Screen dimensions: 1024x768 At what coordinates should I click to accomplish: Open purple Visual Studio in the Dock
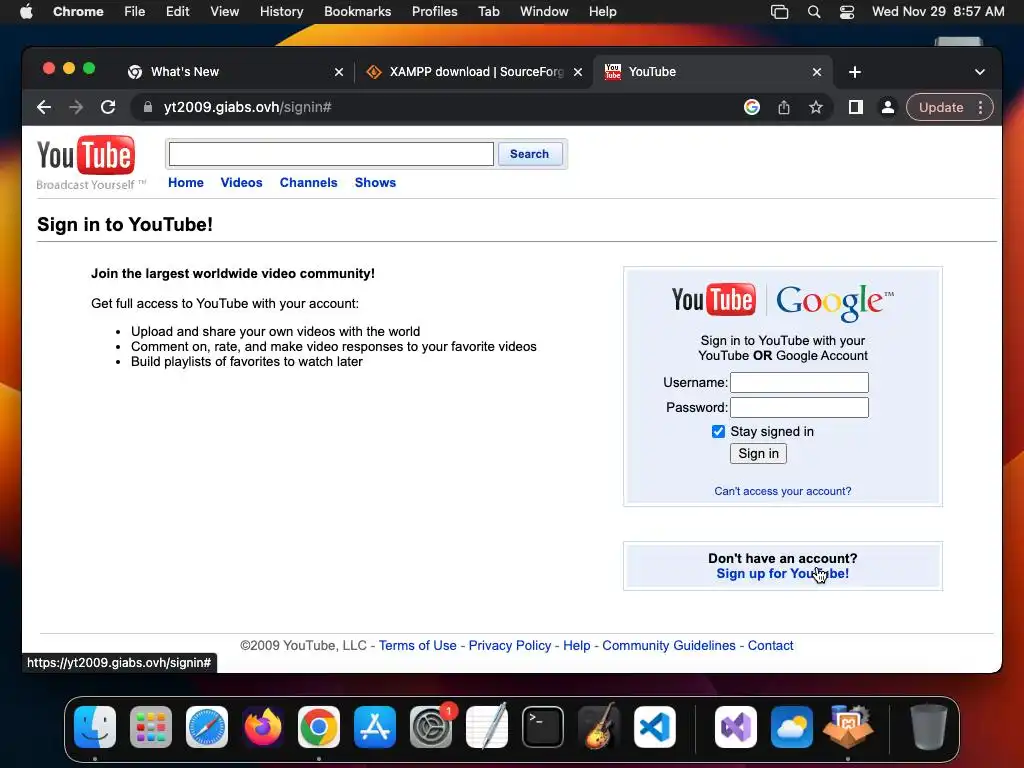[736, 727]
